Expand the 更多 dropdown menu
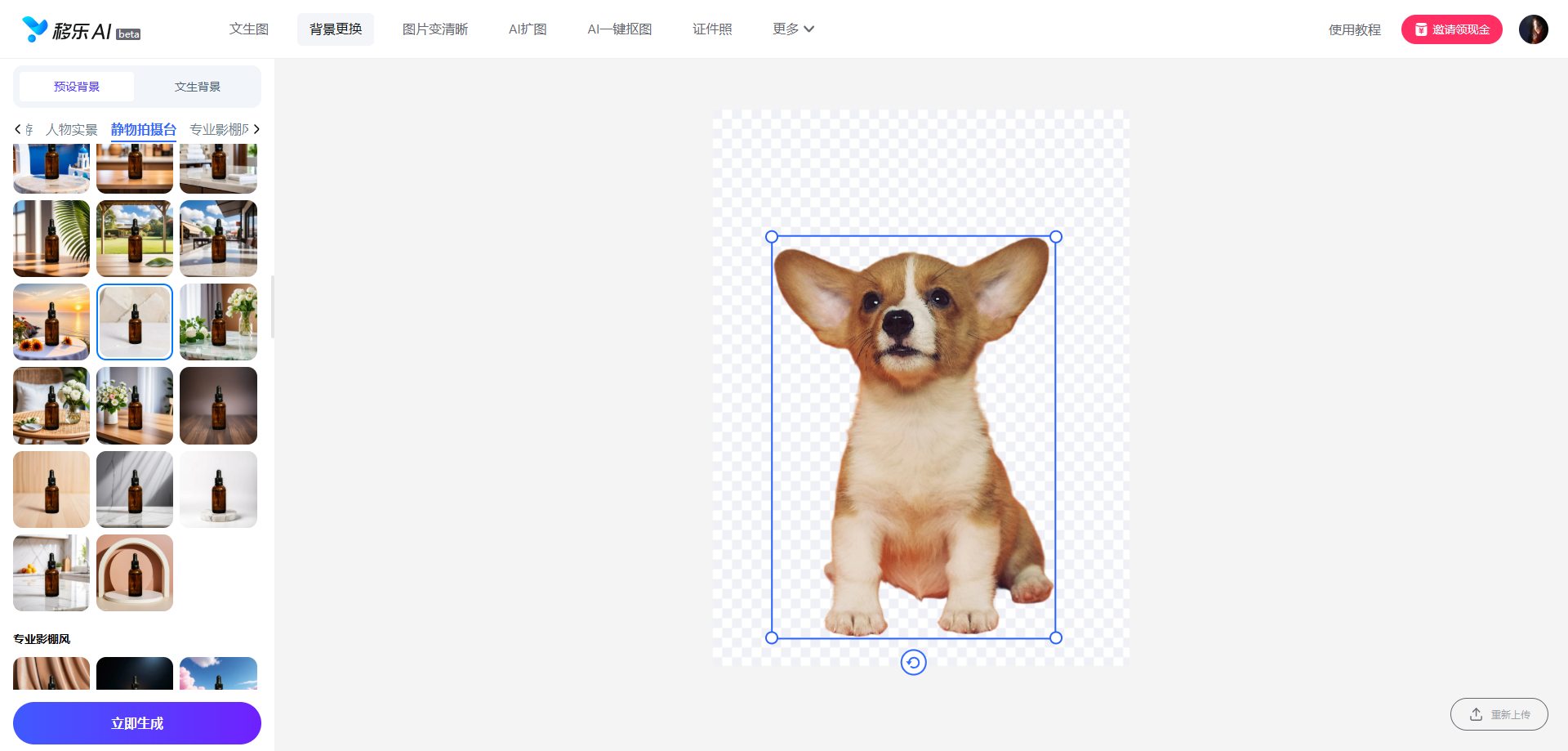1568x751 pixels. coord(793,29)
